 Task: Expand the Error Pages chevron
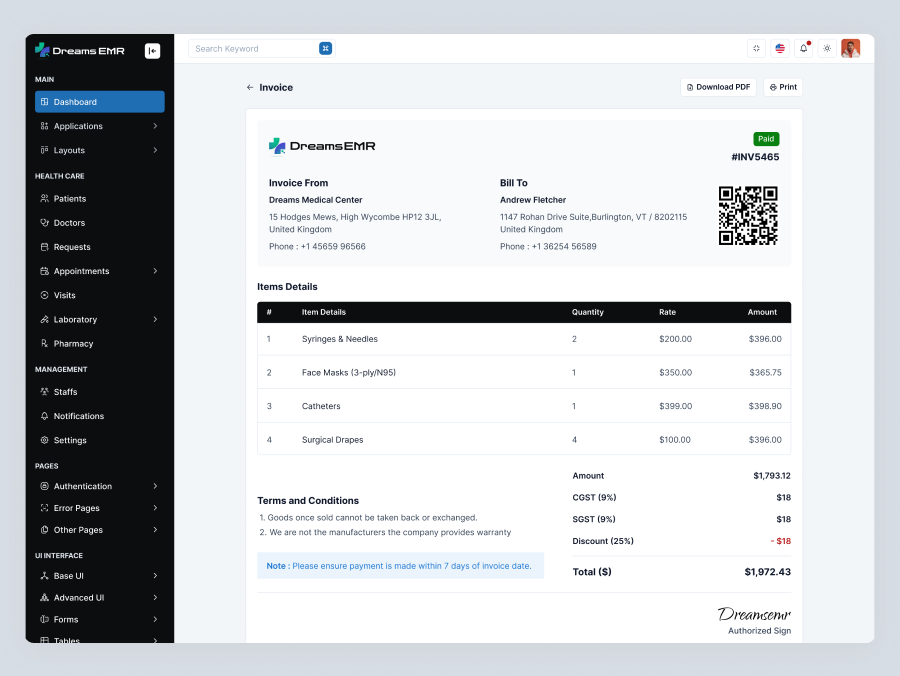155,508
